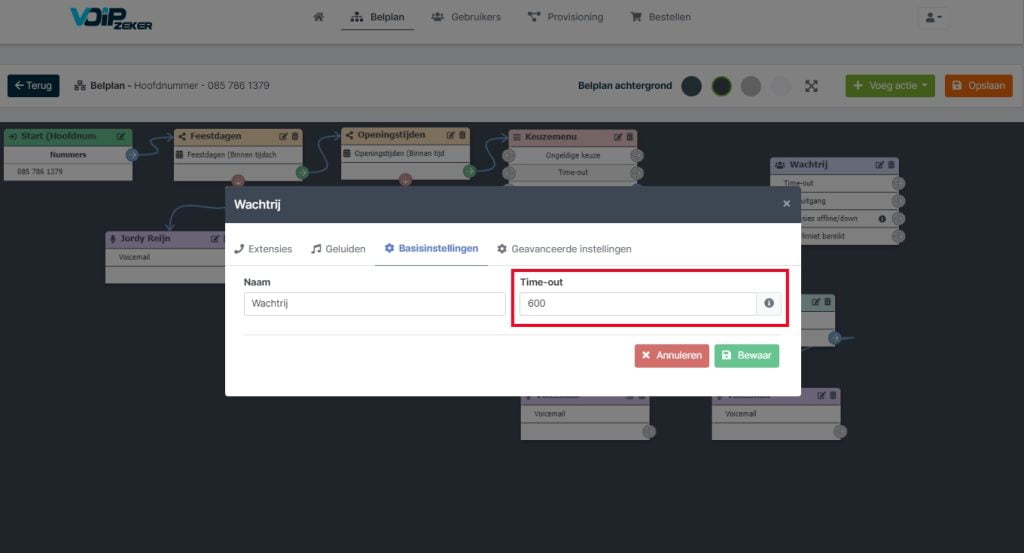Click the Nummers output connector of Start node
1024x553 pixels.
[132, 155]
